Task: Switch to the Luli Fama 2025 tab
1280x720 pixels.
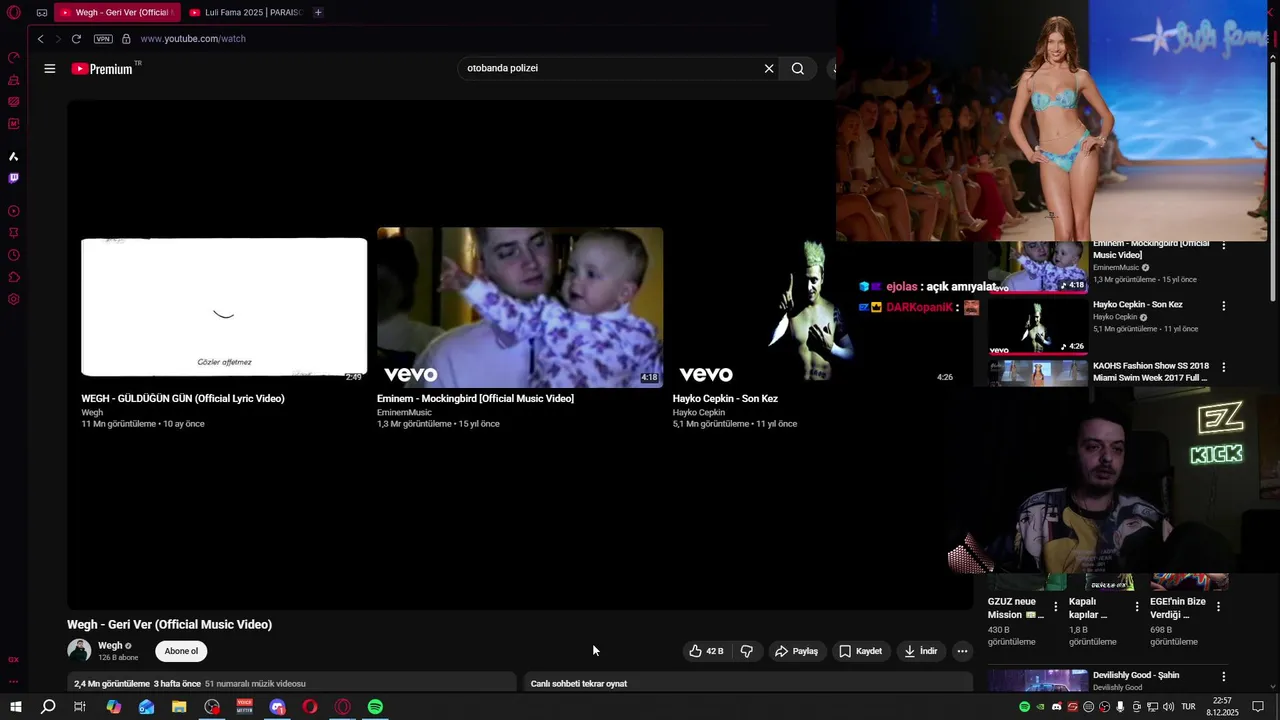Action: click(x=244, y=13)
